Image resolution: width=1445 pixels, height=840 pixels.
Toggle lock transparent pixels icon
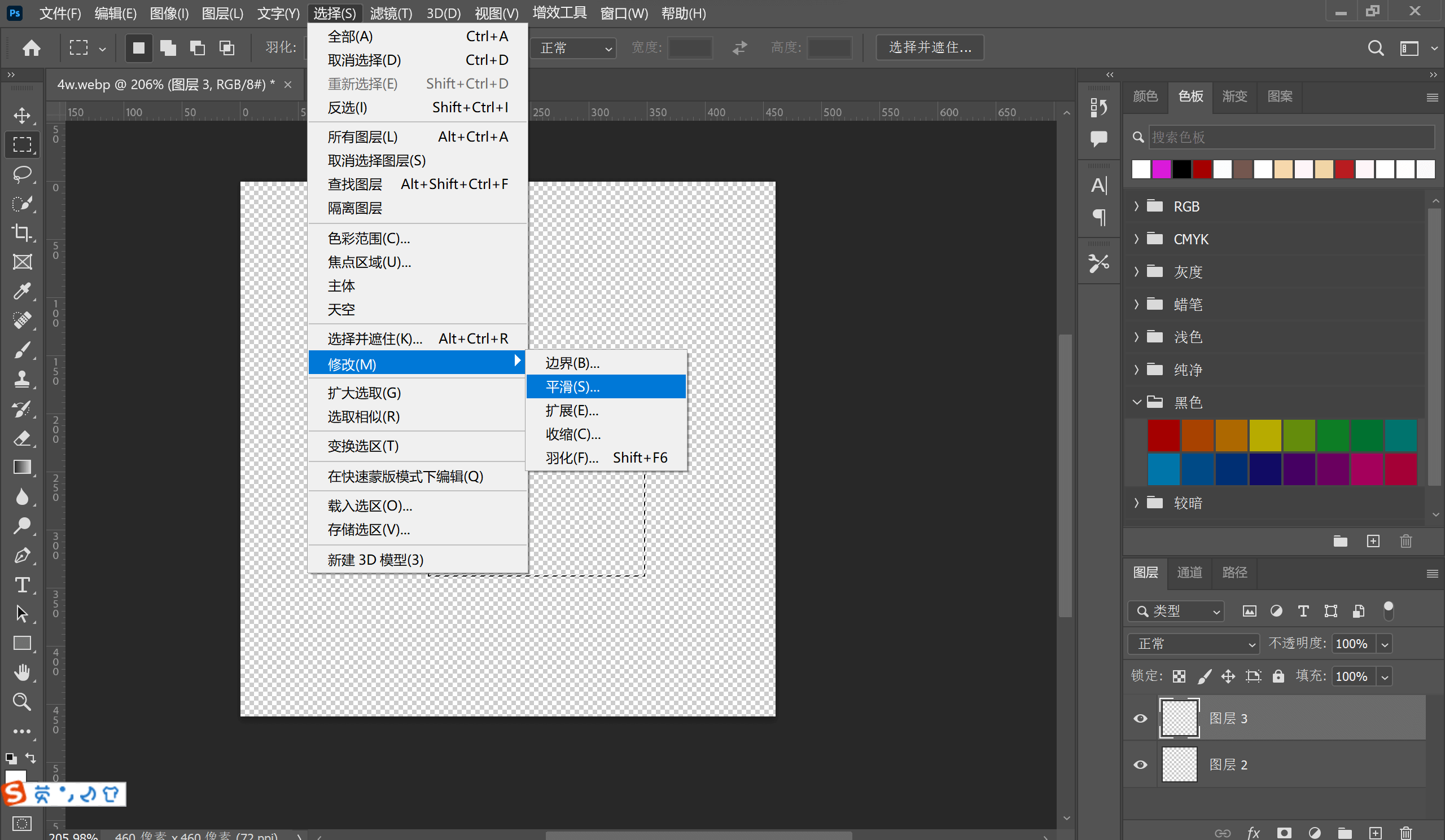pos(1179,676)
